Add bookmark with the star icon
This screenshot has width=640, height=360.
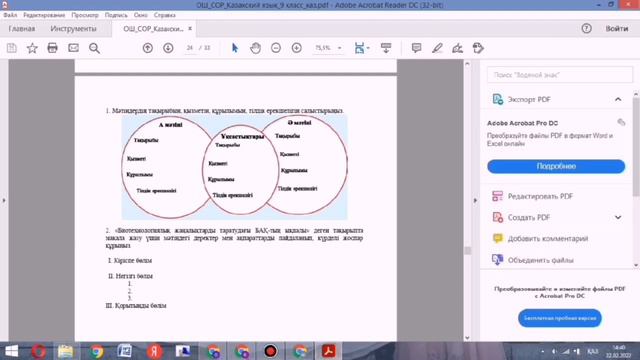click(32, 48)
